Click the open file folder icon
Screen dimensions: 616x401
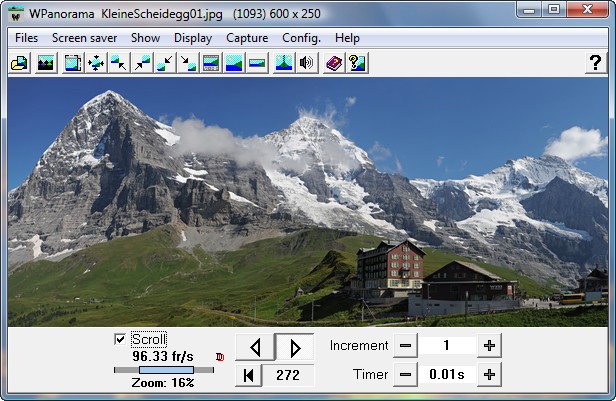point(19,63)
